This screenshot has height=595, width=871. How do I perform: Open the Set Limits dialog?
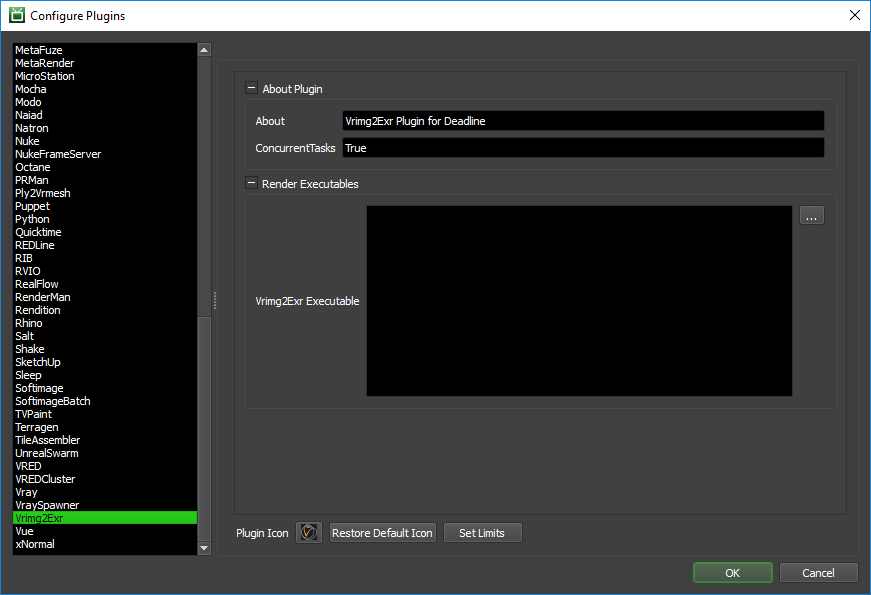(482, 533)
